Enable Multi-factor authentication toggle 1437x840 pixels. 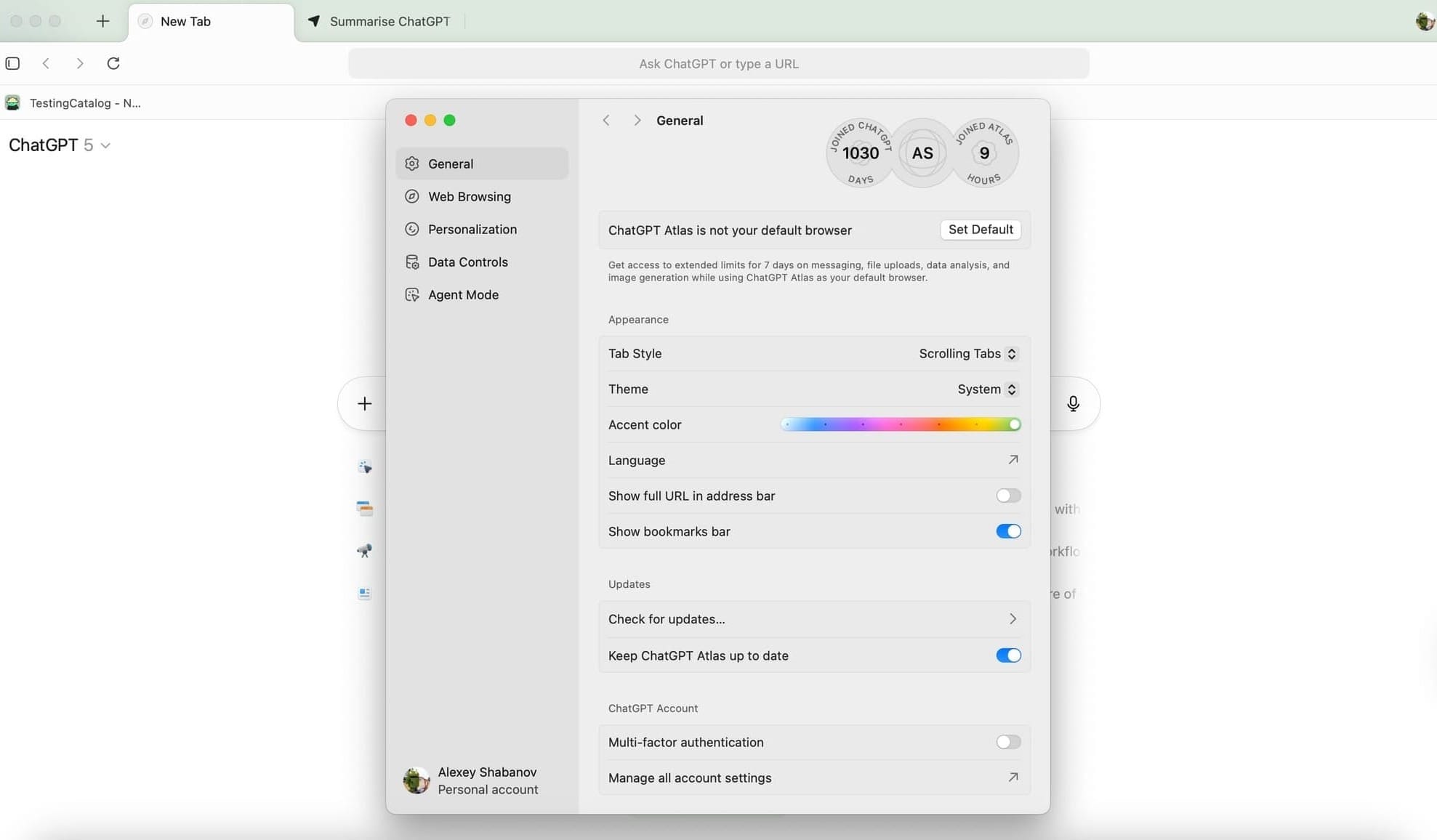click(1008, 742)
